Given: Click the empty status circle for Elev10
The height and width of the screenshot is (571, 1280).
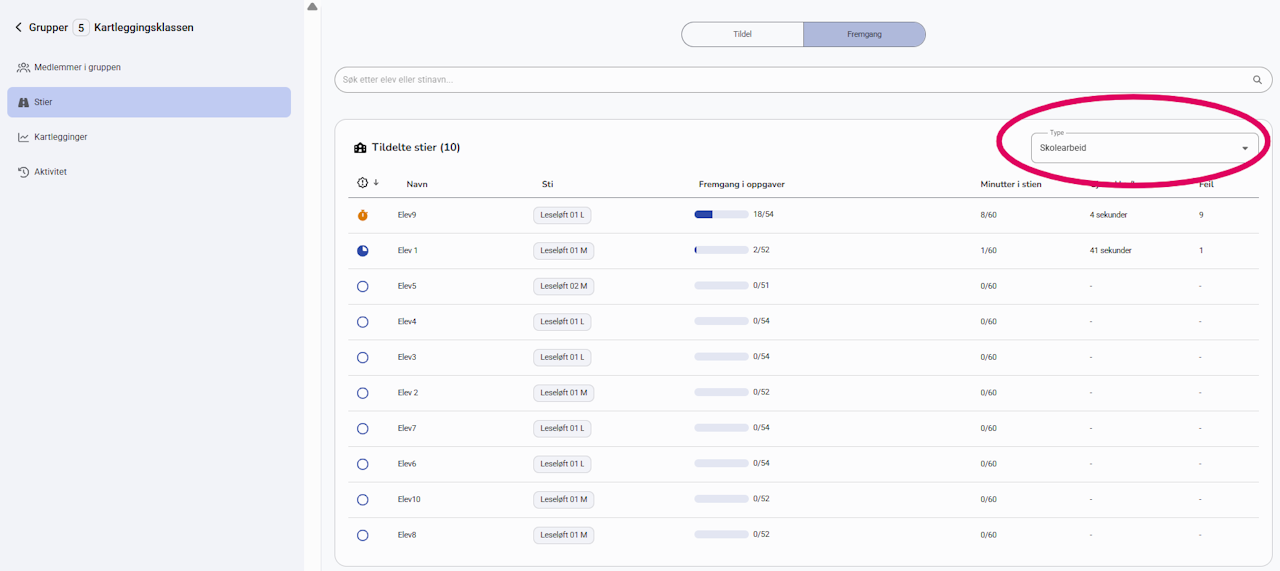Looking at the screenshot, I should (x=362, y=499).
